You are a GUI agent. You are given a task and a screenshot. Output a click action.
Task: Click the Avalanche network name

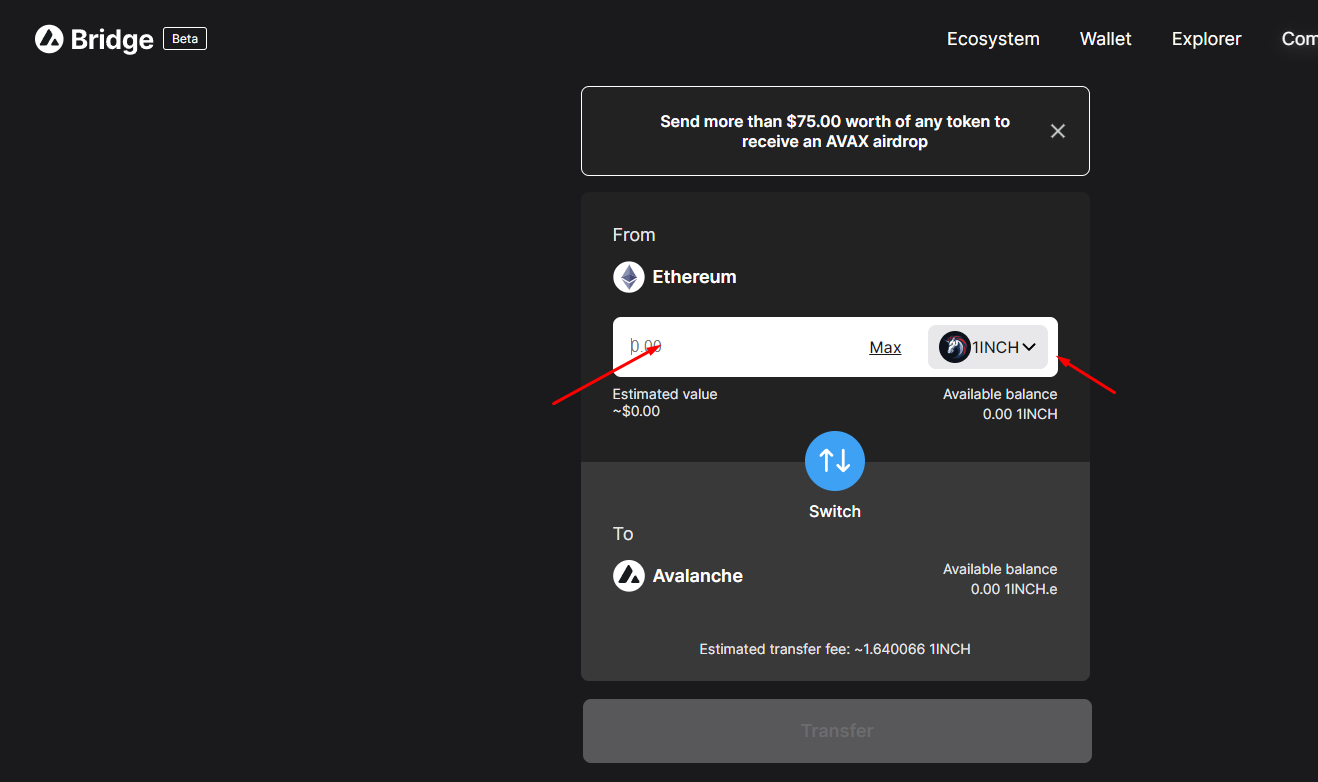point(698,576)
